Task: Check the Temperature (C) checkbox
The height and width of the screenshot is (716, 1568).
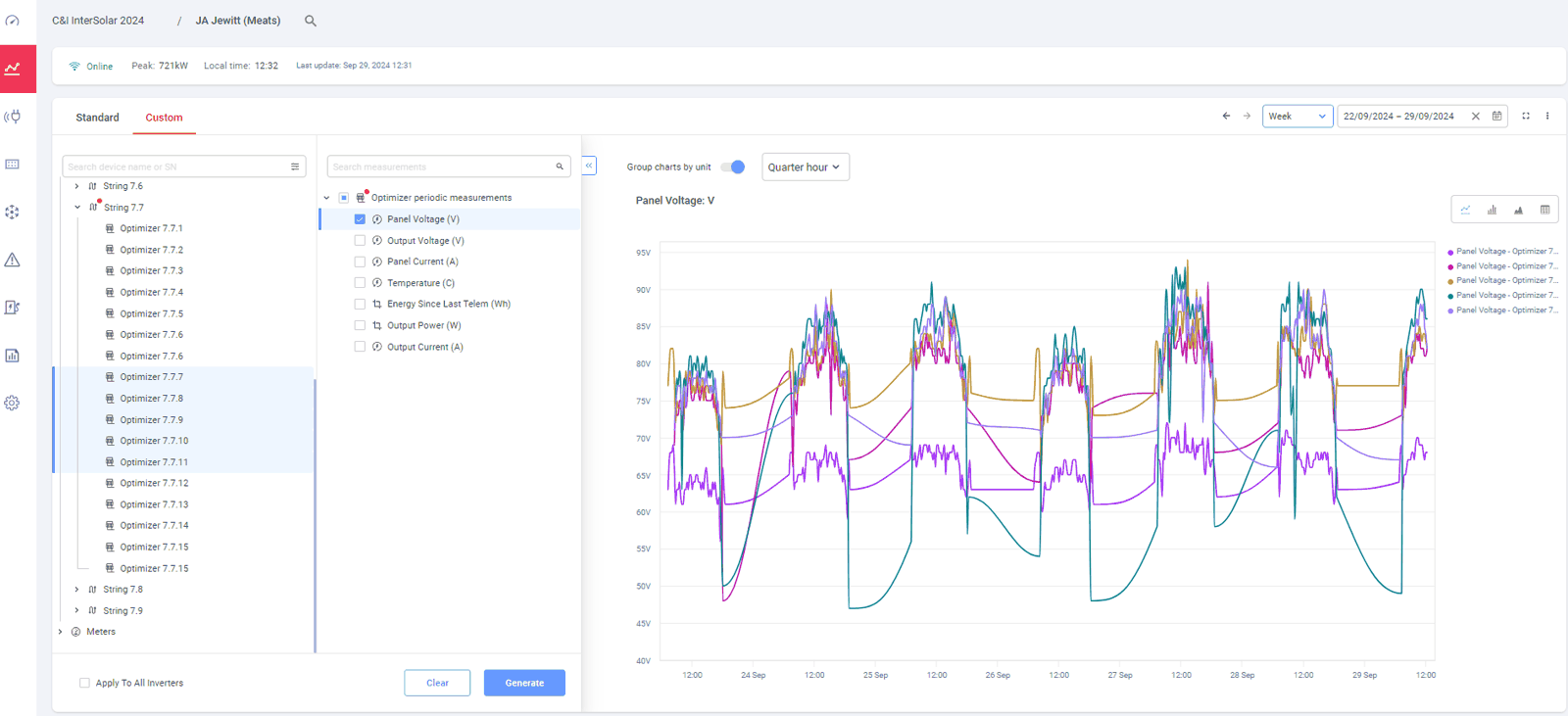Action: click(x=360, y=283)
